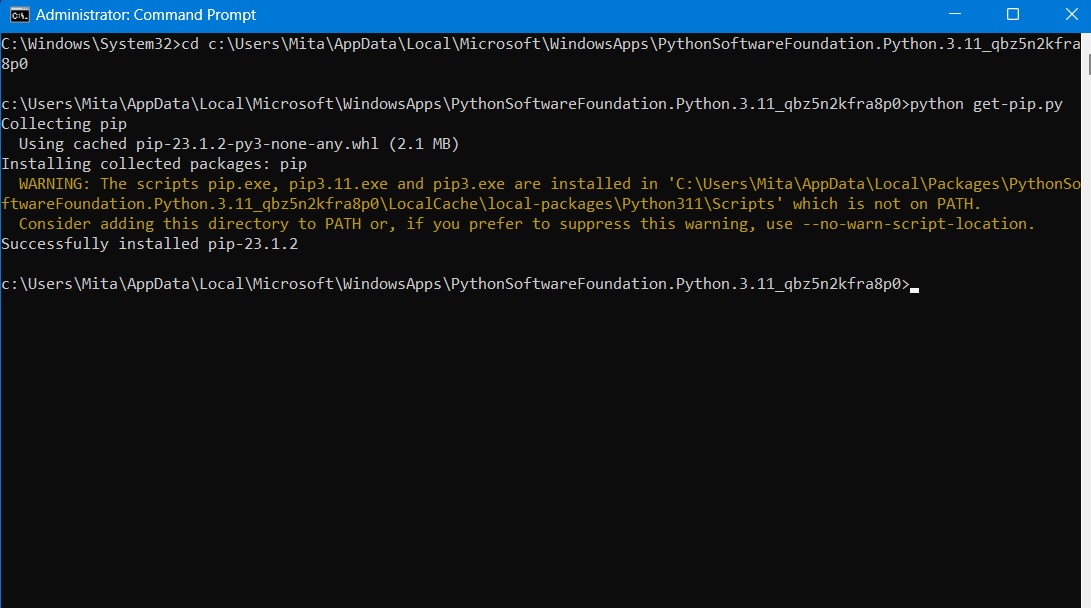
Task: Minimize the Command Prompt window
Action: point(957,15)
